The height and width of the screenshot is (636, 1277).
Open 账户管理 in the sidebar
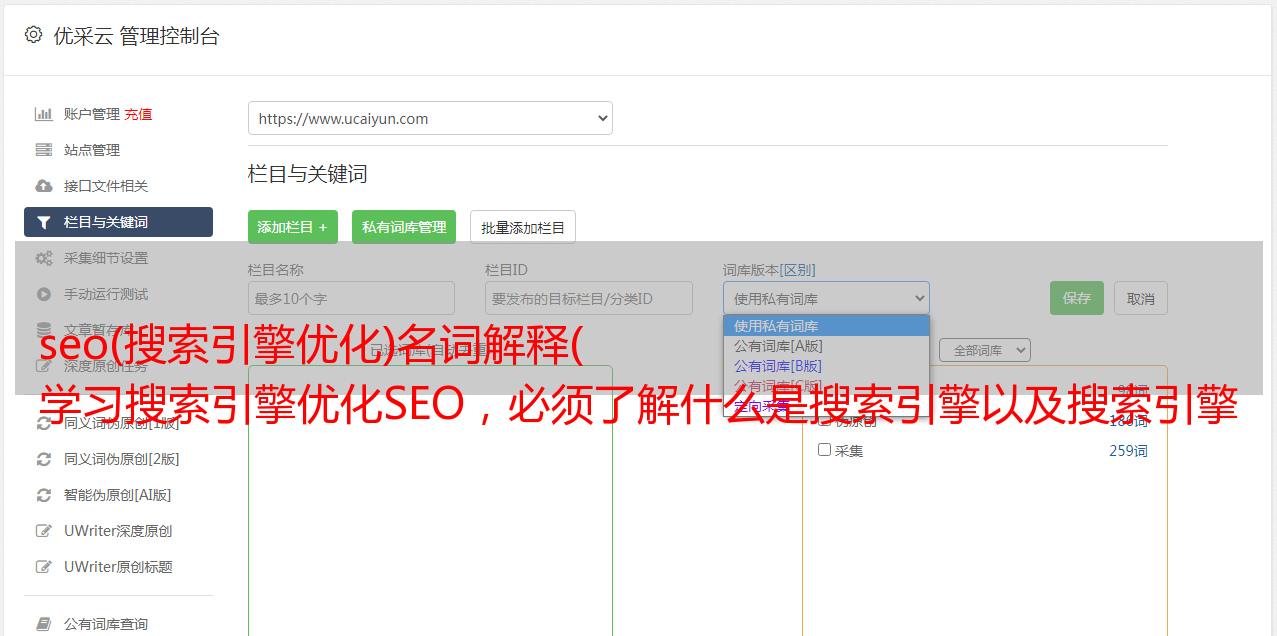[92, 114]
